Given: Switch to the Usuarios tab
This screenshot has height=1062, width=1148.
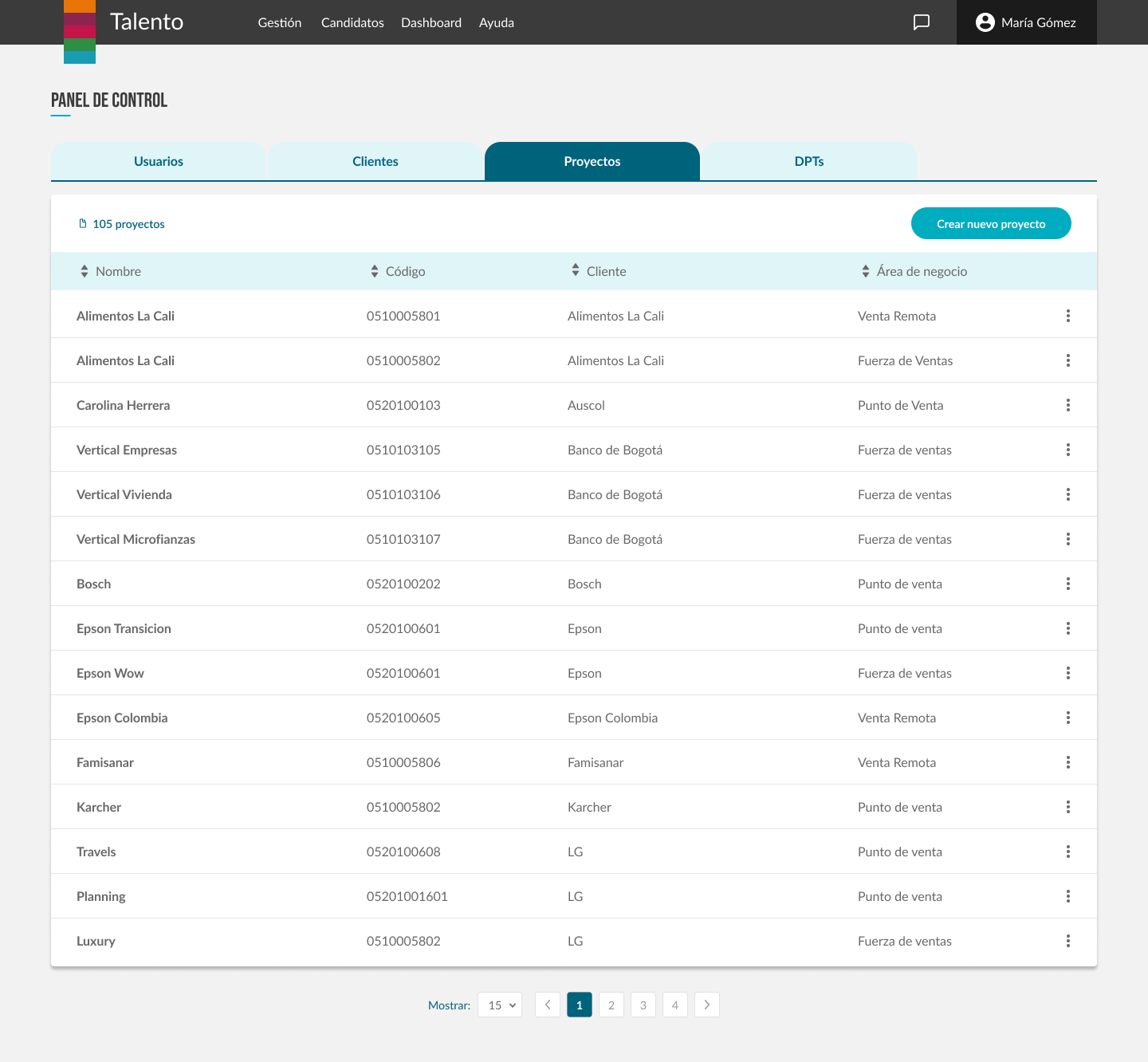Looking at the screenshot, I should point(158,161).
